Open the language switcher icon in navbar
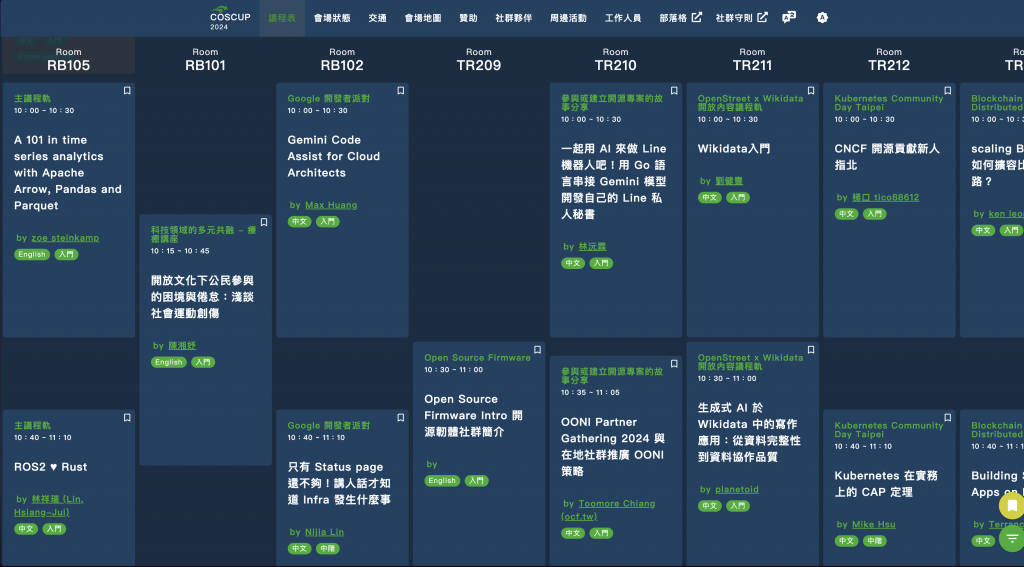The width and height of the screenshot is (1024, 567). (x=789, y=18)
